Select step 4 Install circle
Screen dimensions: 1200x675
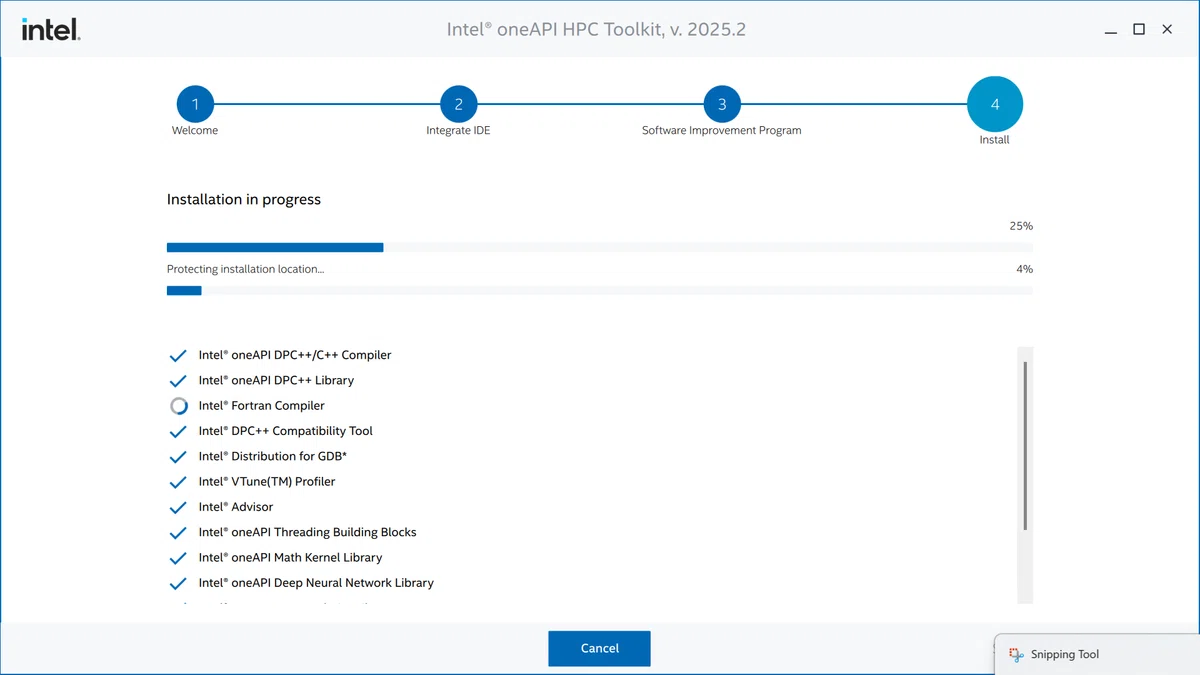point(995,104)
